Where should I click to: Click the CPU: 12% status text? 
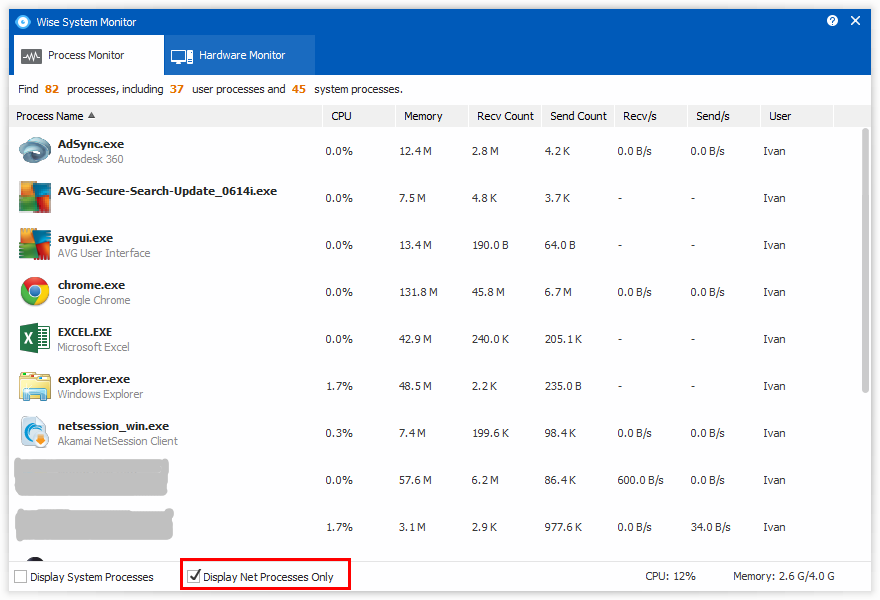click(x=670, y=576)
